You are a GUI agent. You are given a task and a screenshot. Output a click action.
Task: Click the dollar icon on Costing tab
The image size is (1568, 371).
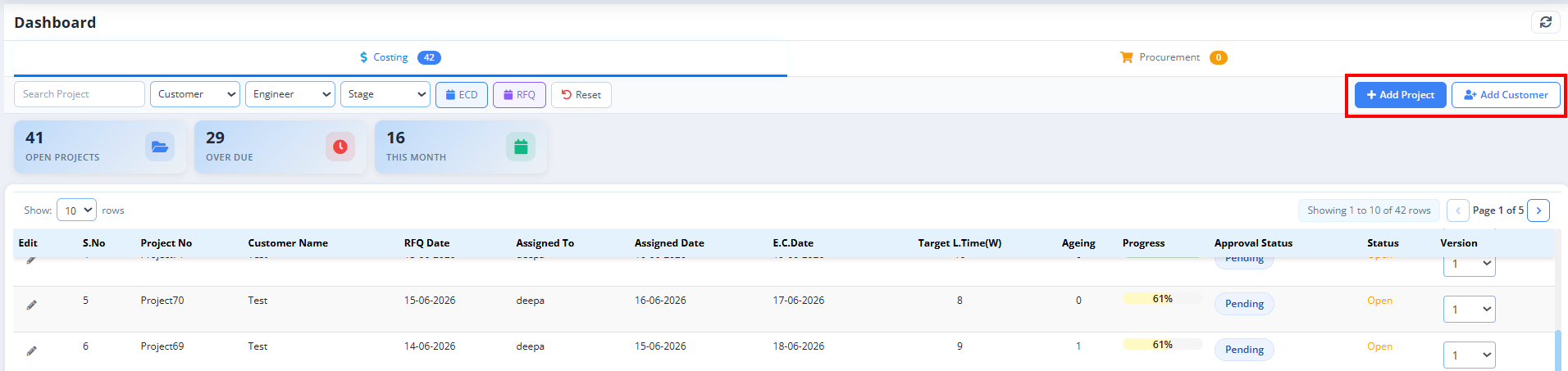click(x=364, y=57)
